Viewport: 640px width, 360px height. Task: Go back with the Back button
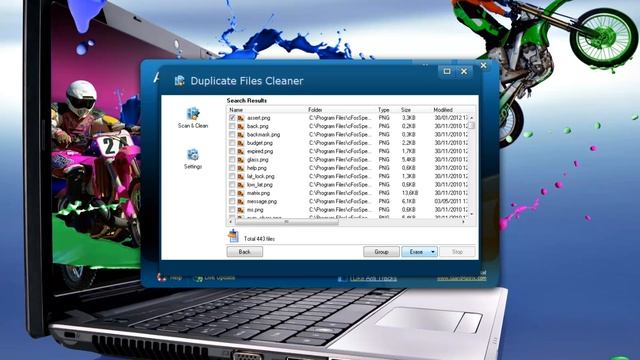[244, 252]
